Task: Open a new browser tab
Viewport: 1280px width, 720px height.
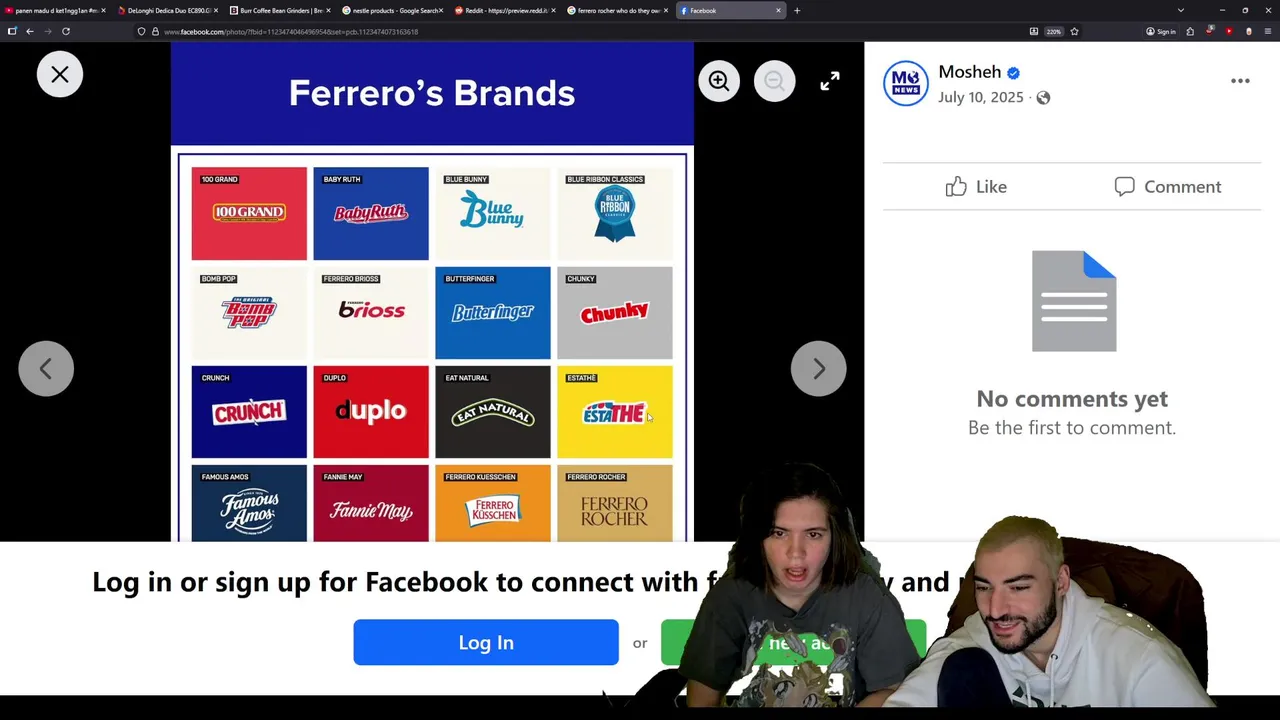Action: pyautogui.click(x=797, y=10)
